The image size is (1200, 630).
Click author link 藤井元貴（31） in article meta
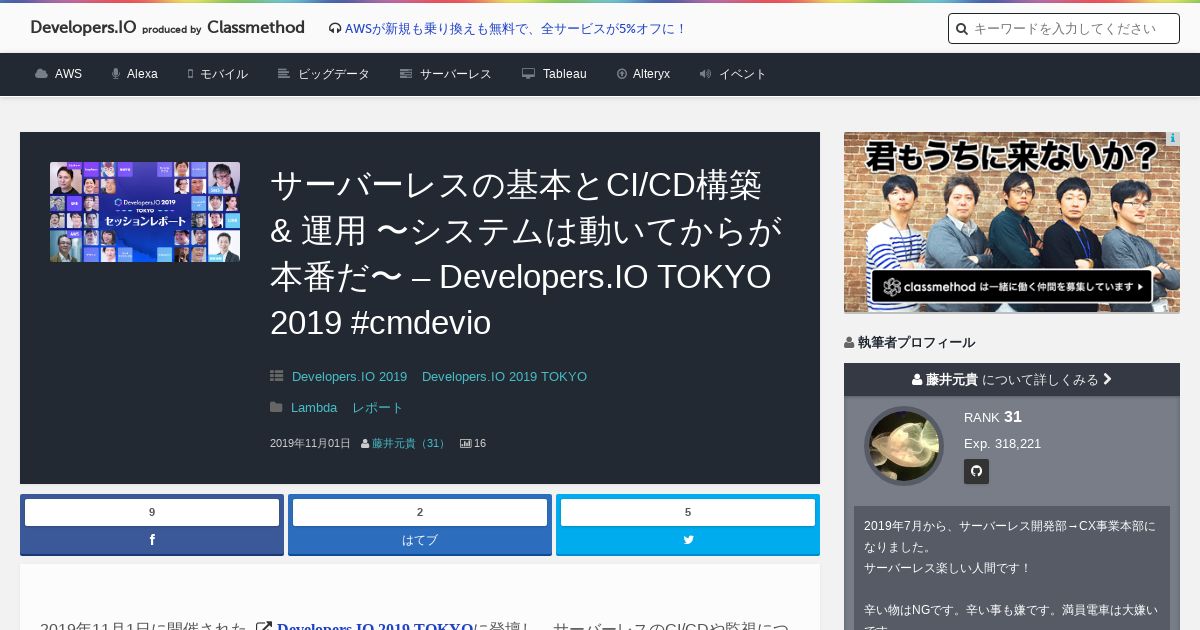coord(410,443)
